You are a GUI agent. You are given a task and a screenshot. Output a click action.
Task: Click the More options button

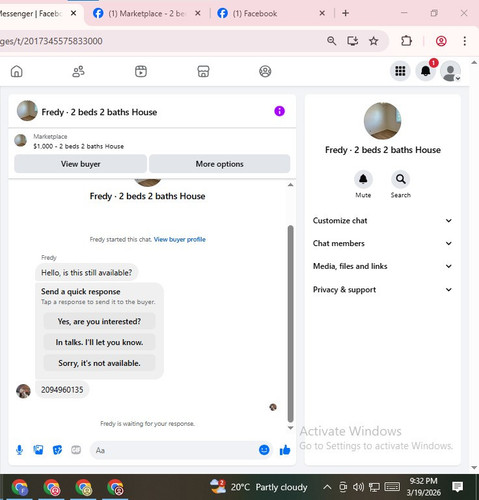point(219,164)
